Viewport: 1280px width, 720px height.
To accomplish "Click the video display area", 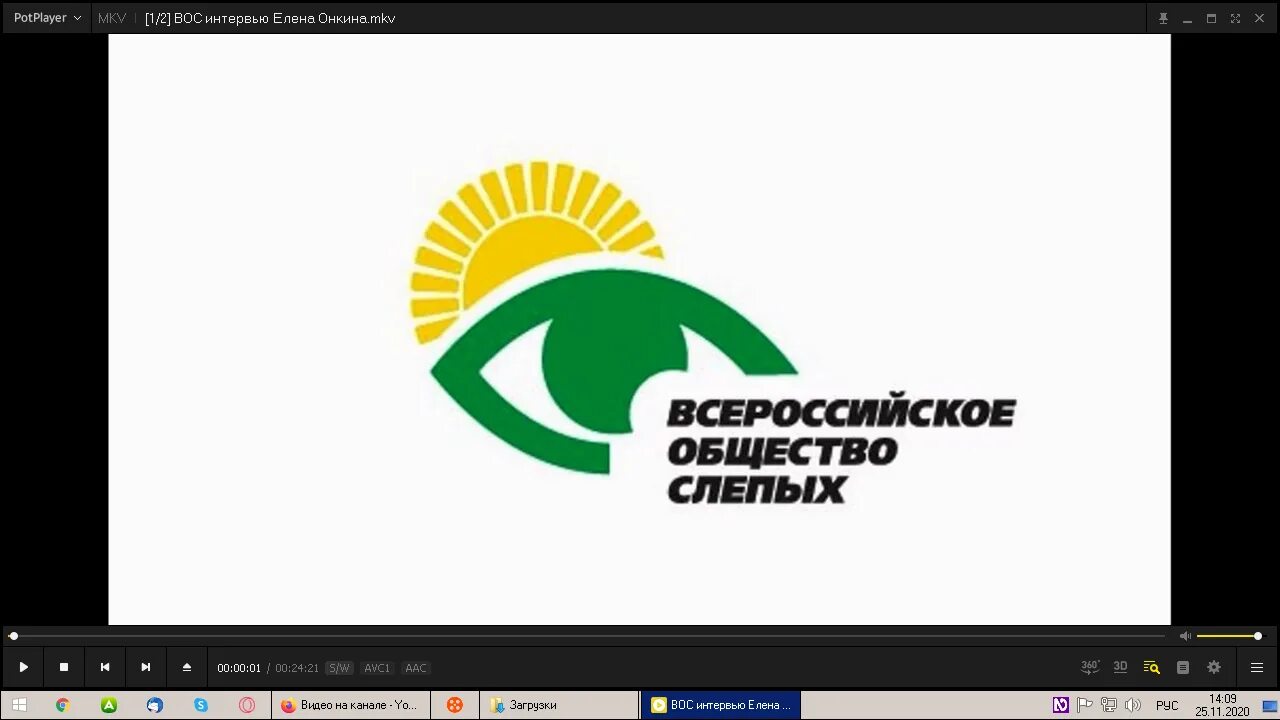I will 639,329.
